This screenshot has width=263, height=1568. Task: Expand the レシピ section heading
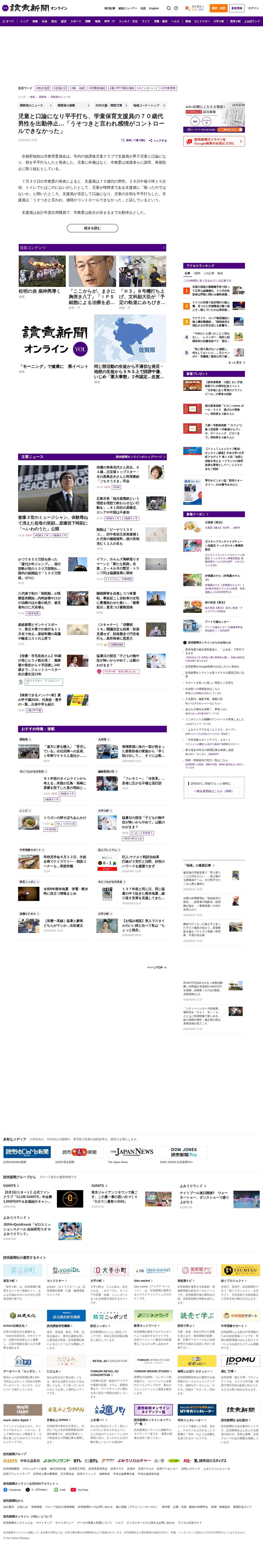[25, 811]
